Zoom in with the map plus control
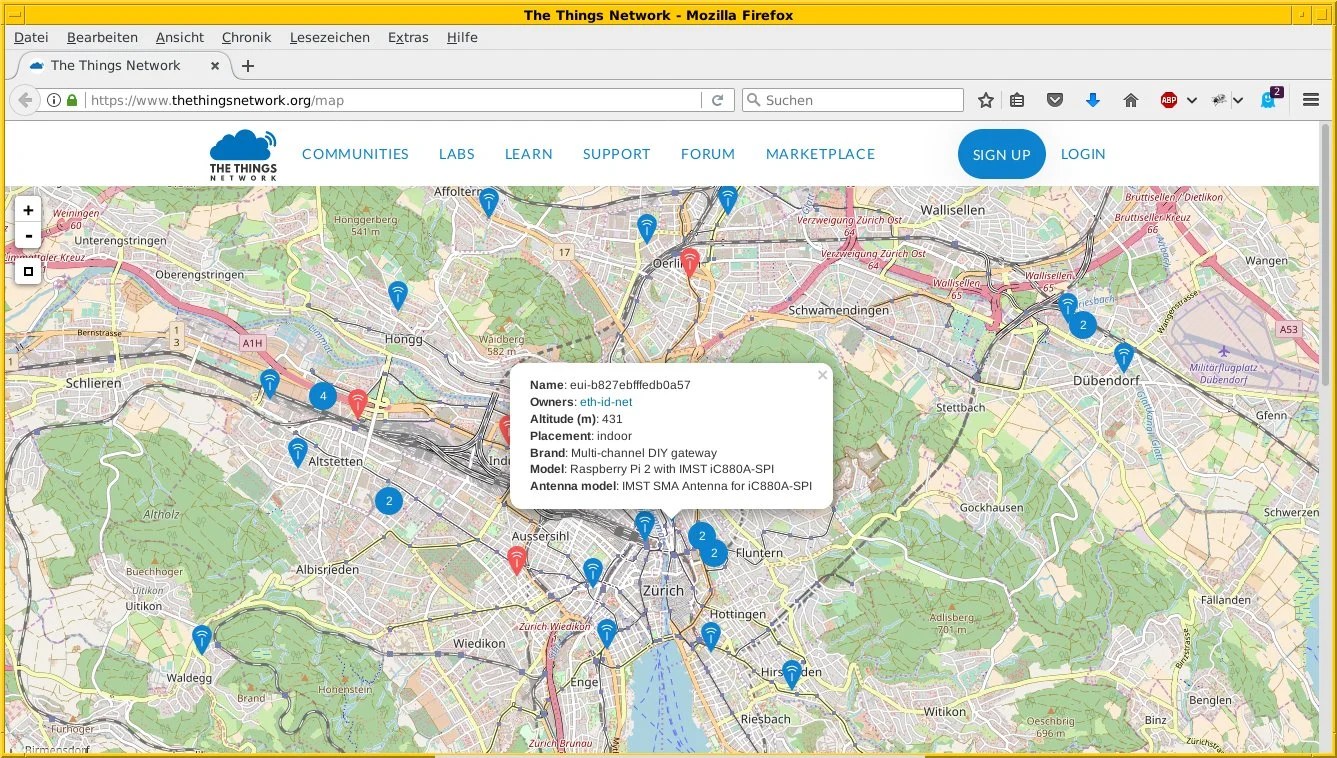 click(x=27, y=210)
